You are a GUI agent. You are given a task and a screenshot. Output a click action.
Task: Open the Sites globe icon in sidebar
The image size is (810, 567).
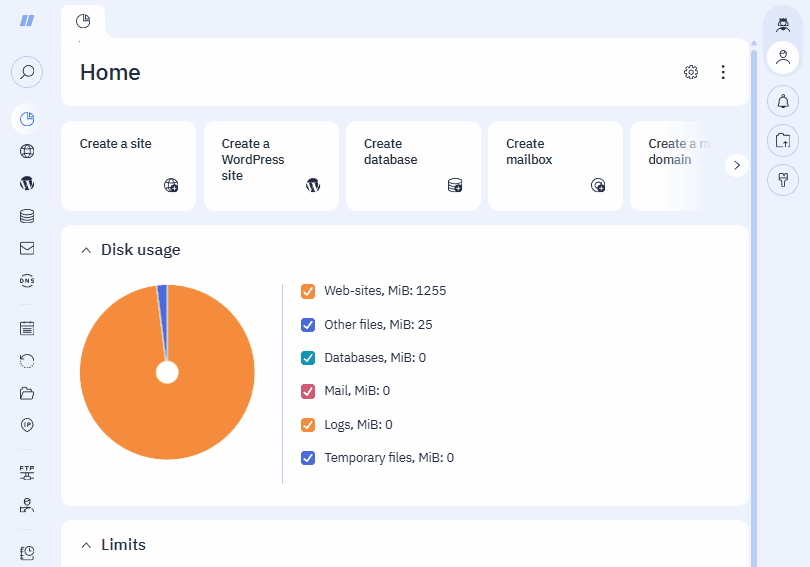click(27, 151)
